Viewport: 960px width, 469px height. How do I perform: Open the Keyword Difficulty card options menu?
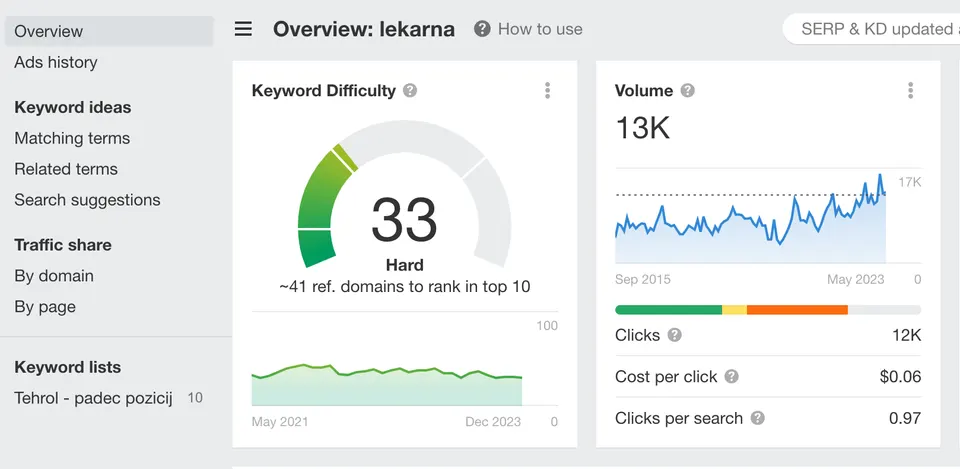(547, 91)
